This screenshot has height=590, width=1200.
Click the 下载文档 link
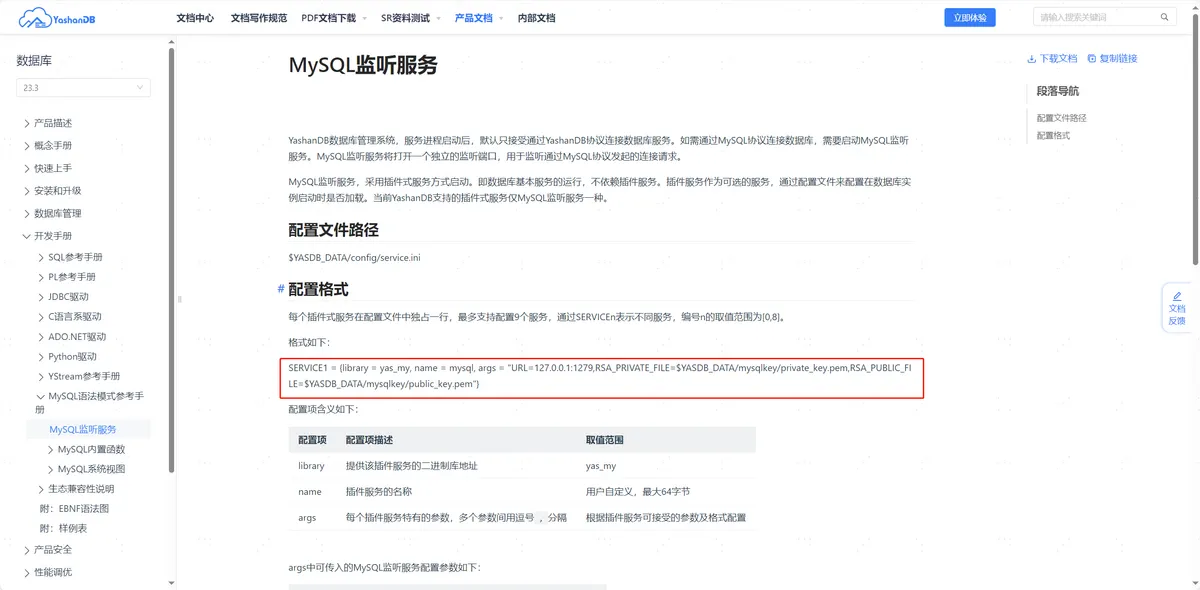pyautogui.click(x=1059, y=58)
